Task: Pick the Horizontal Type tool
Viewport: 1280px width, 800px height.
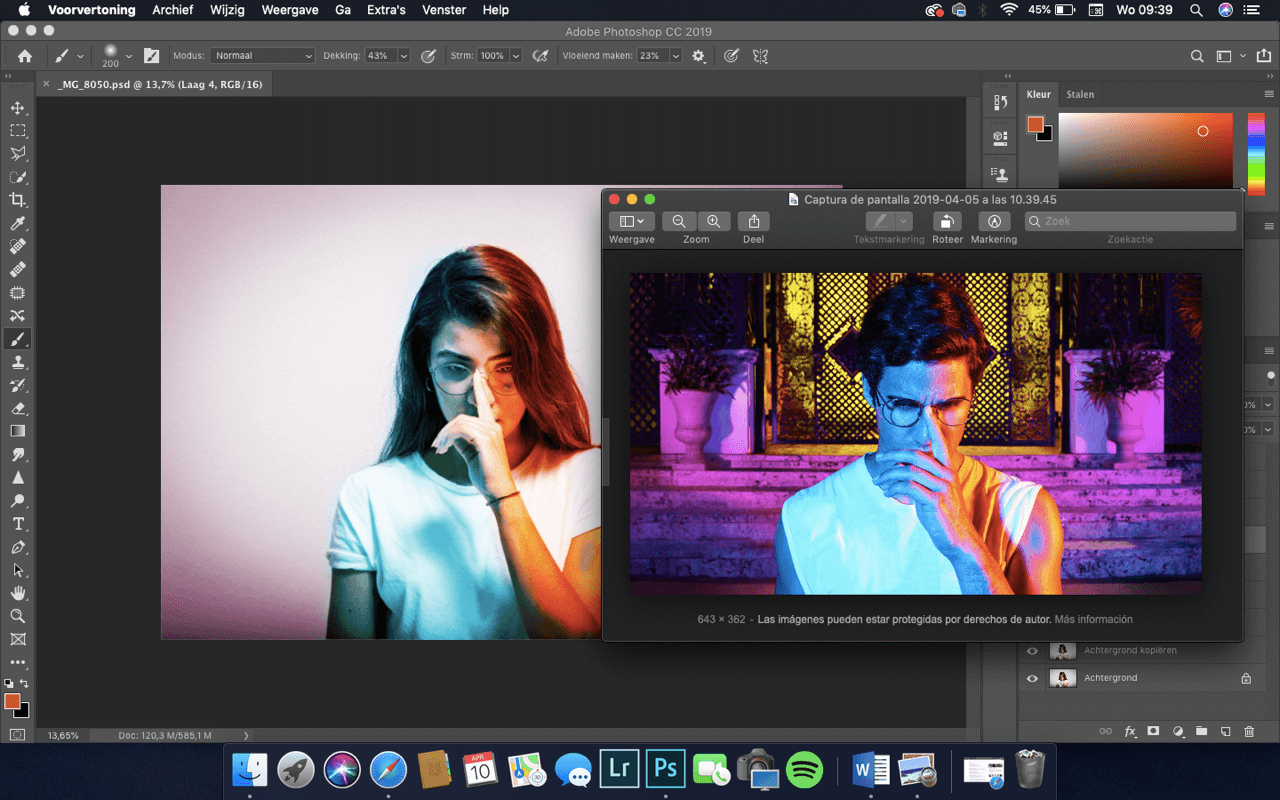Action: (x=18, y=524)
